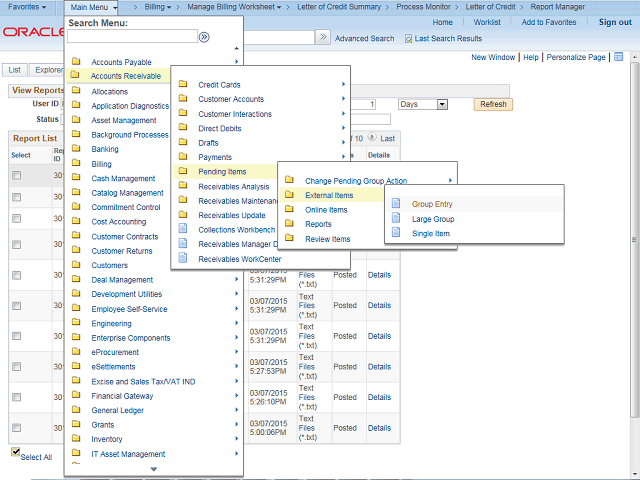Screen dimensions: 640x480
Task: Open the Online Items submenu entry
Action: [x=326, y=210]
